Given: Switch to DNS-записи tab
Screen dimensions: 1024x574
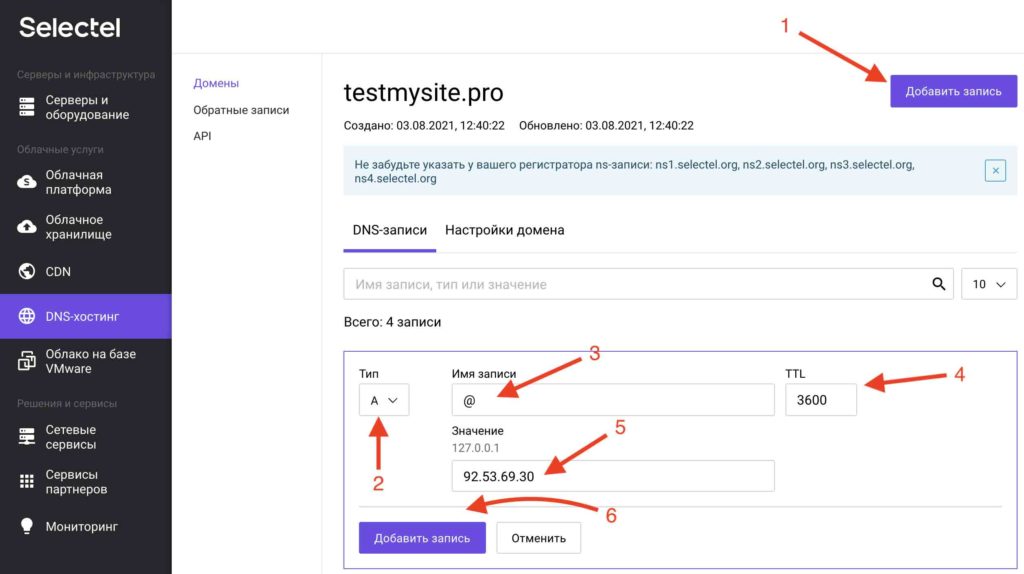Looking at the screenshot, I should (x=389, y=230).
